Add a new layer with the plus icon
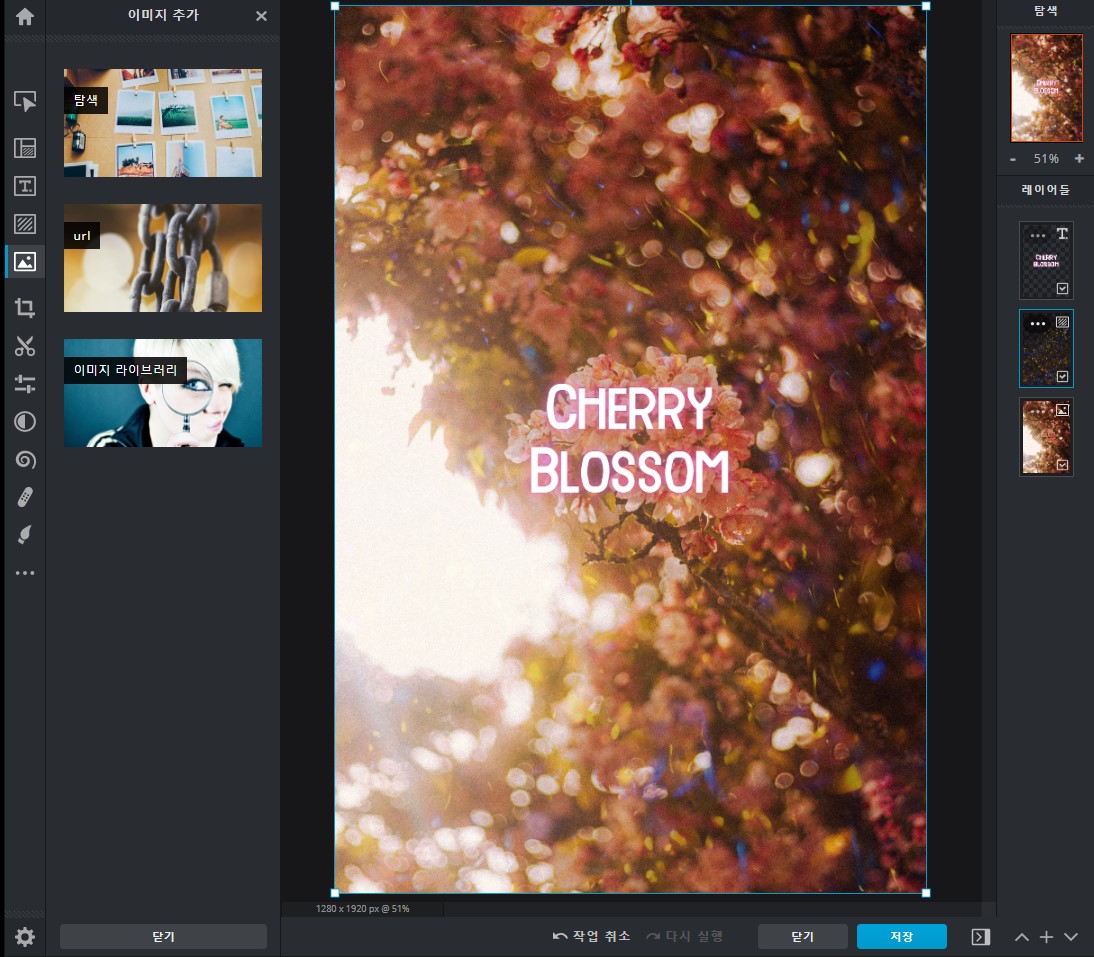This screenshot has width=1094, height=957. [1046, 937]
